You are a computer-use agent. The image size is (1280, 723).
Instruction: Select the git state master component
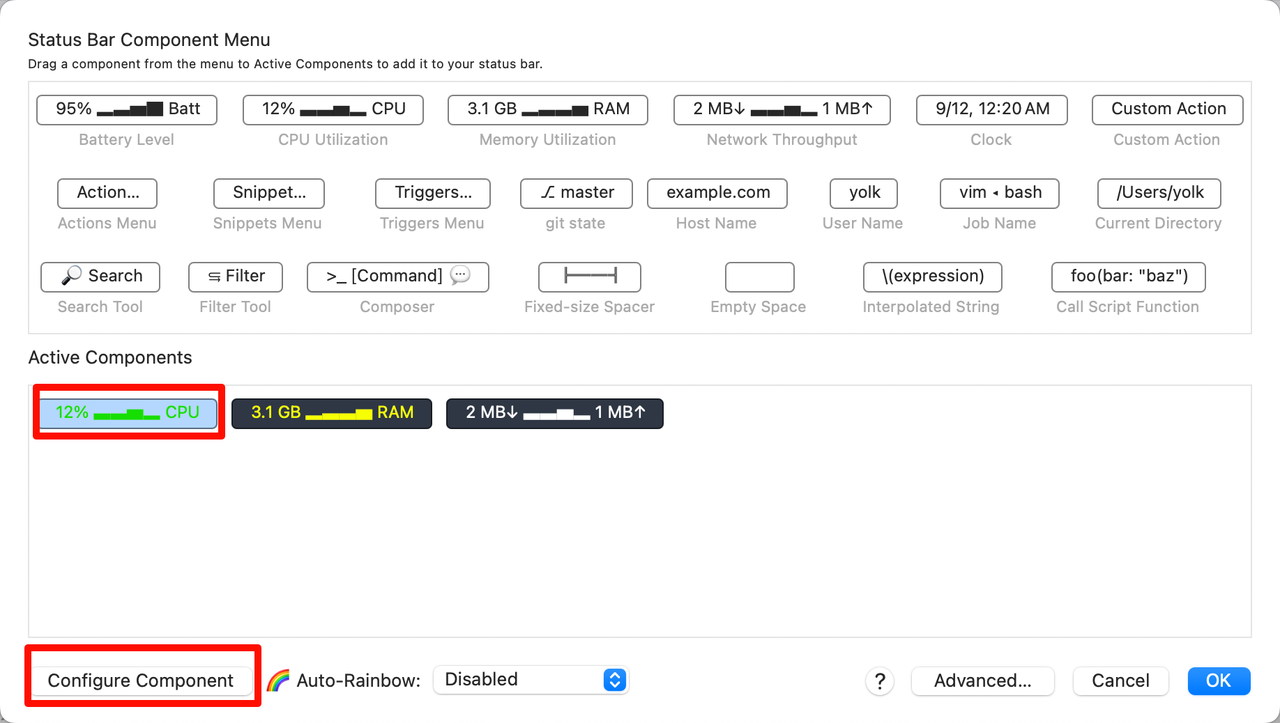tap(575, 193)
